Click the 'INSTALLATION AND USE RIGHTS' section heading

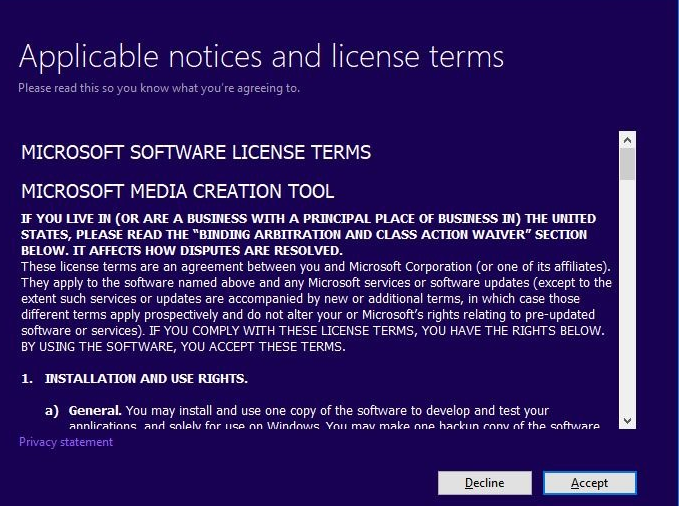[x=146, y=379]
